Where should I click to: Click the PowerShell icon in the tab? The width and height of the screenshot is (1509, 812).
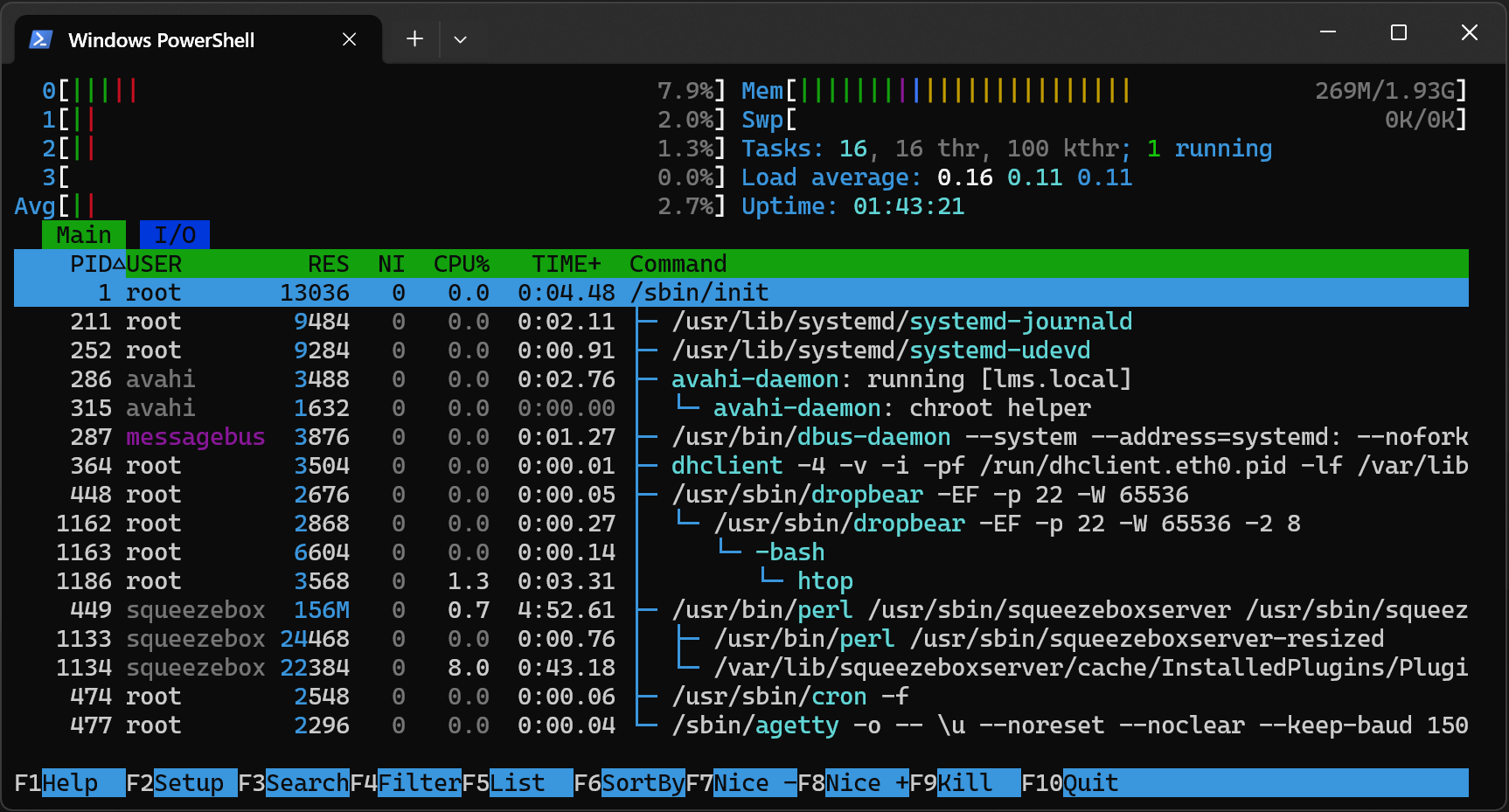(40, 40)
